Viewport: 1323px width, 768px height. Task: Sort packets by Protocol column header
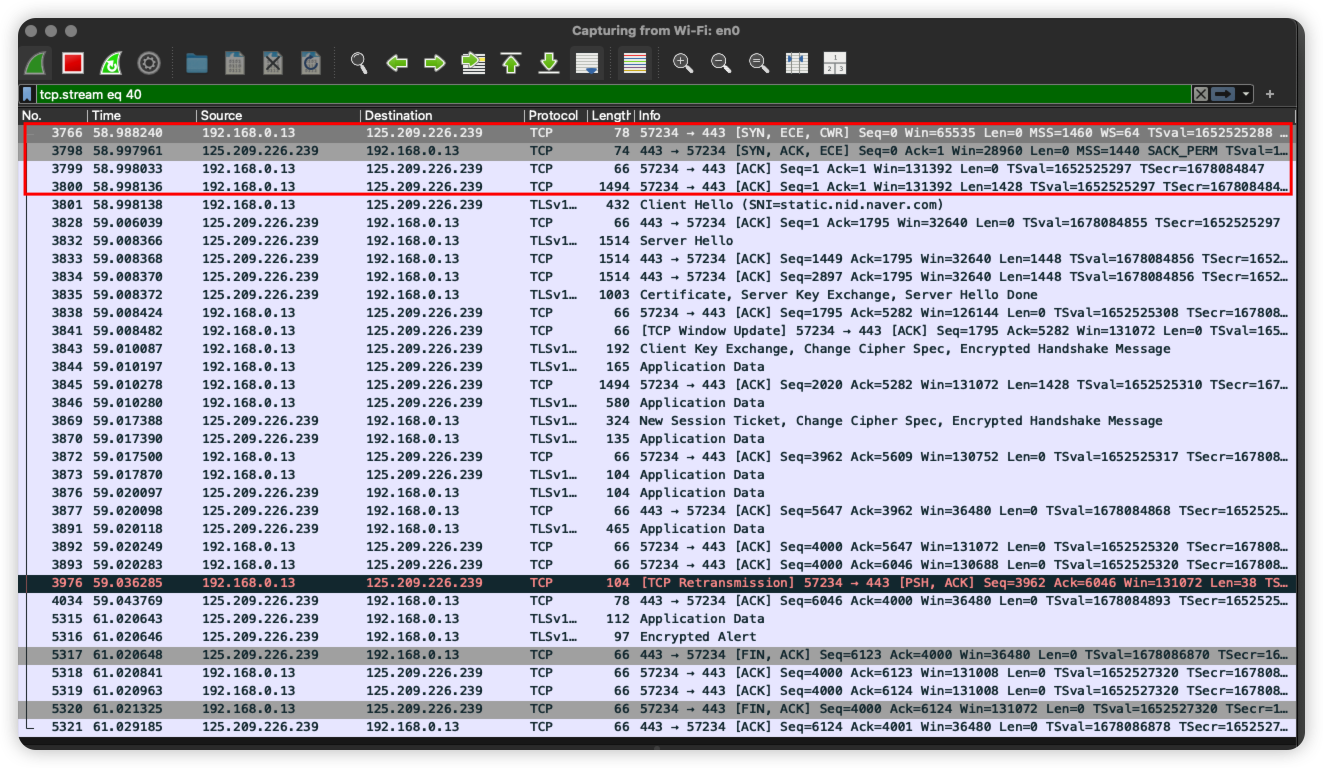point(553,115)
